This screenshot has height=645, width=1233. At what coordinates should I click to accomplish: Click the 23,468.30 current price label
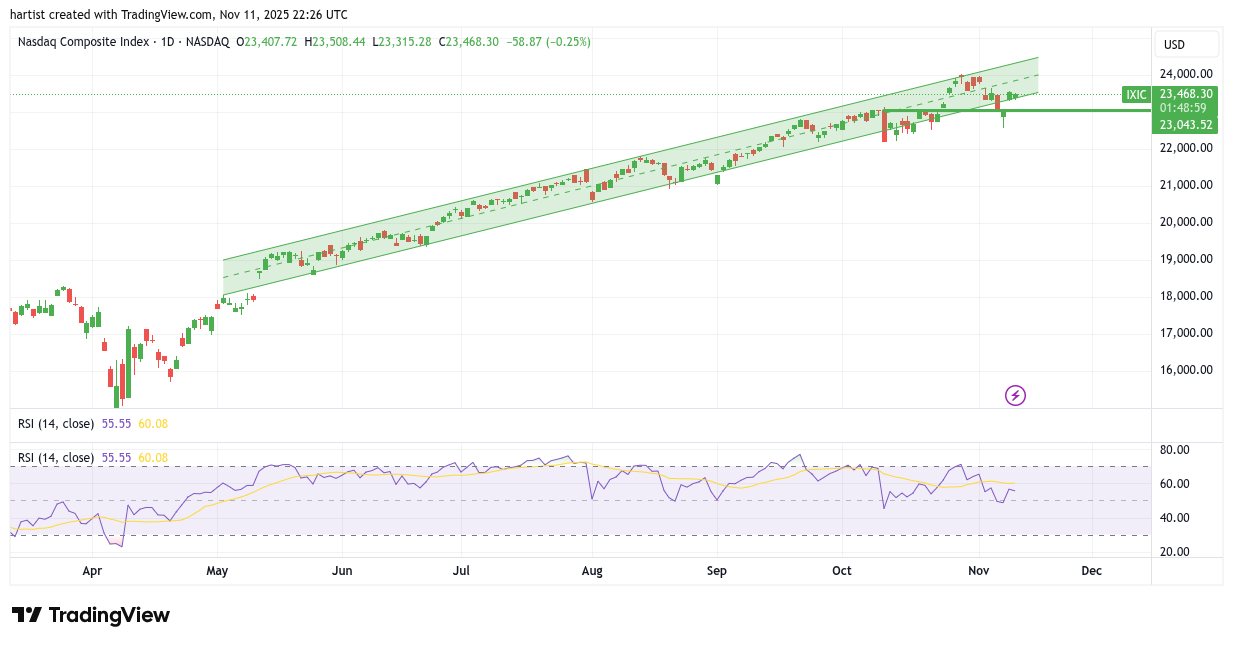(x=1186, y=94)
